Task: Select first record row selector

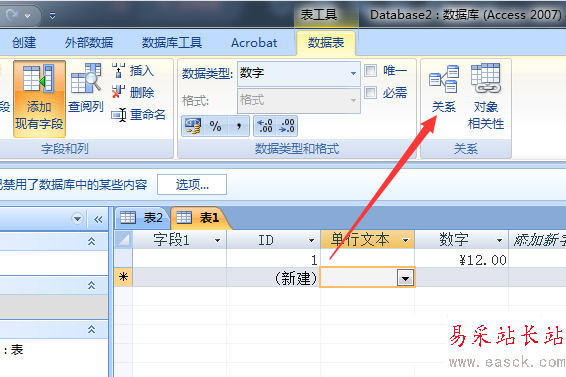Action: (x=123, y=259)
